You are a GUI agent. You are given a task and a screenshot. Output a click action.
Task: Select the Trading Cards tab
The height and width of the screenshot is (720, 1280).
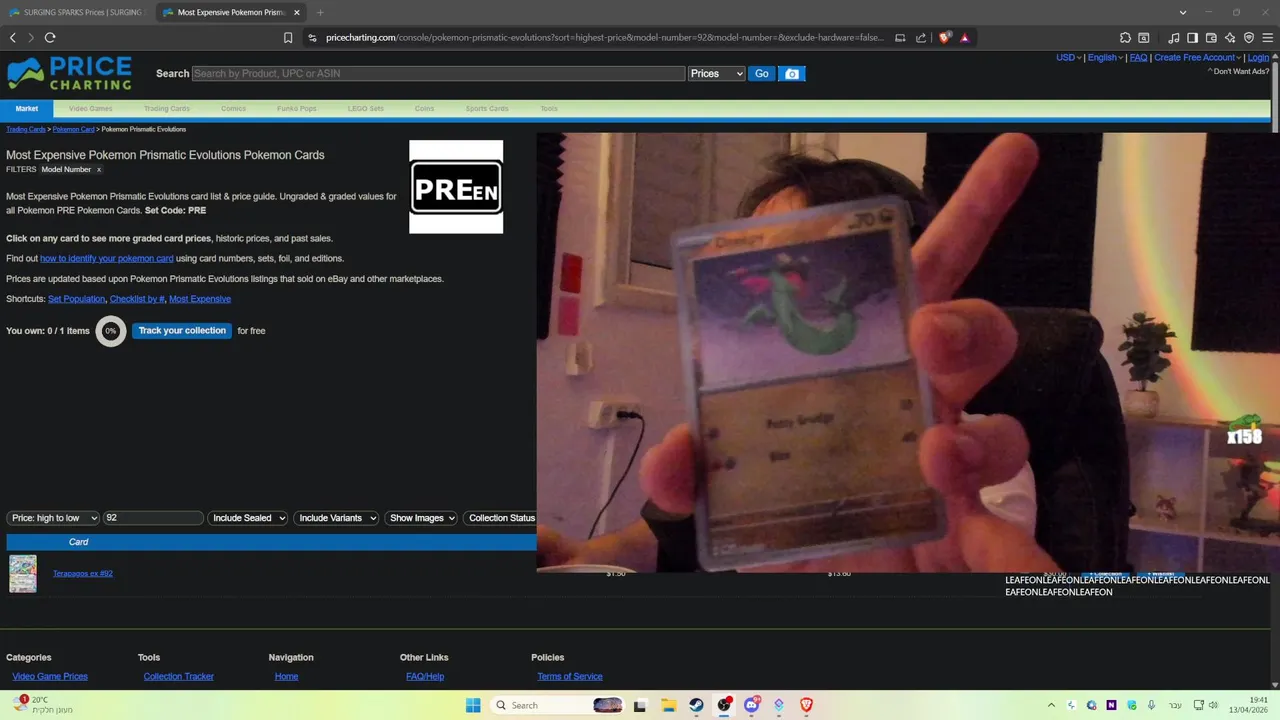pos(166,109)
